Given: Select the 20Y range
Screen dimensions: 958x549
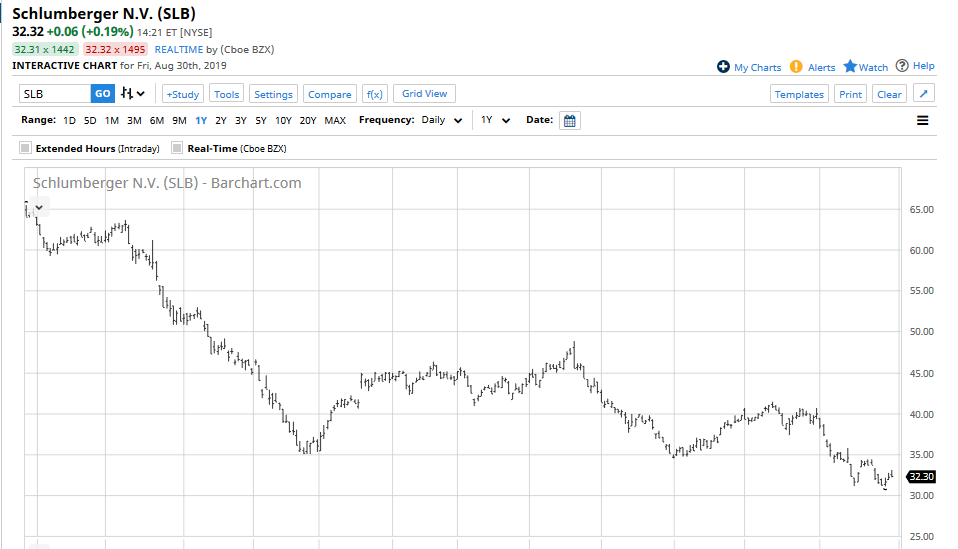Looking at the screenshot, I should pyautogui.click(x=308, y=120).
